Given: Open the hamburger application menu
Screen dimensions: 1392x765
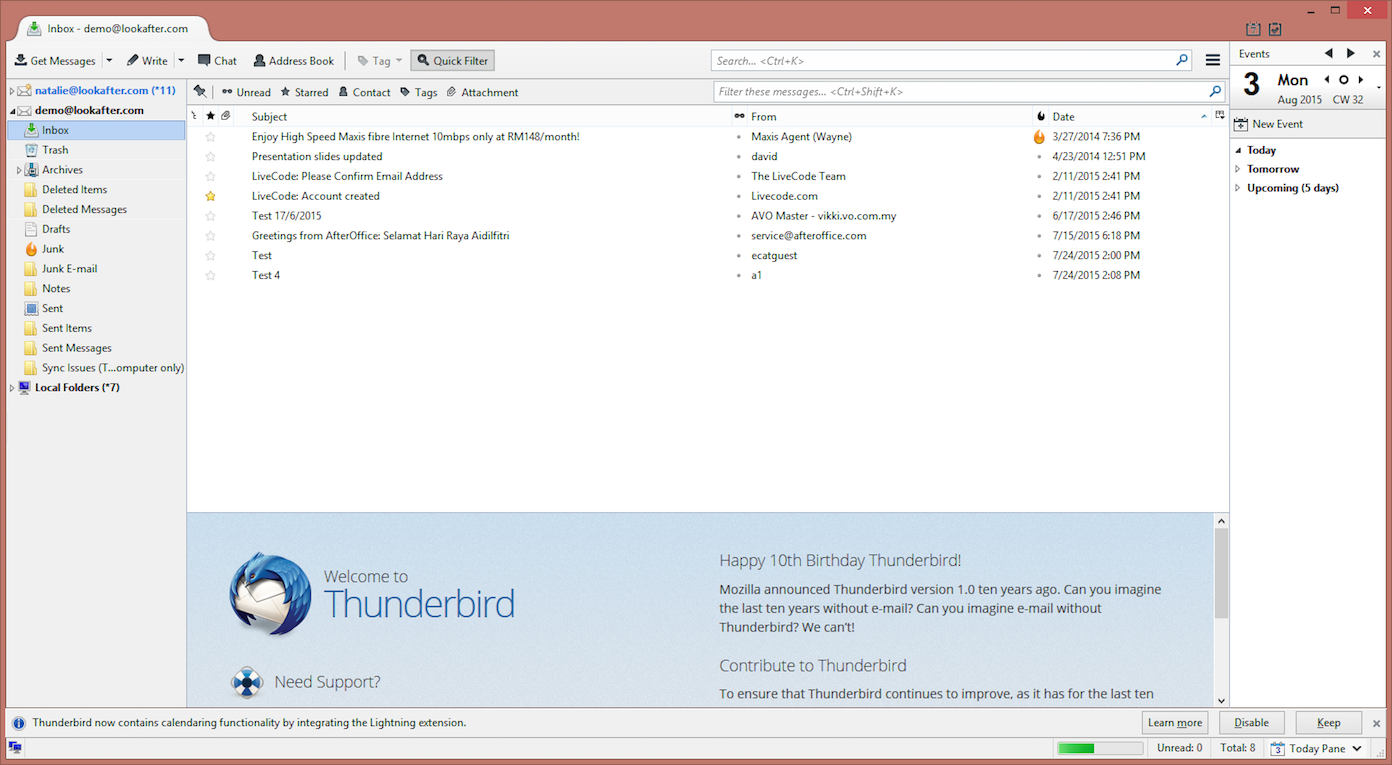Looking at the screenshot, I should point(1212,61).
